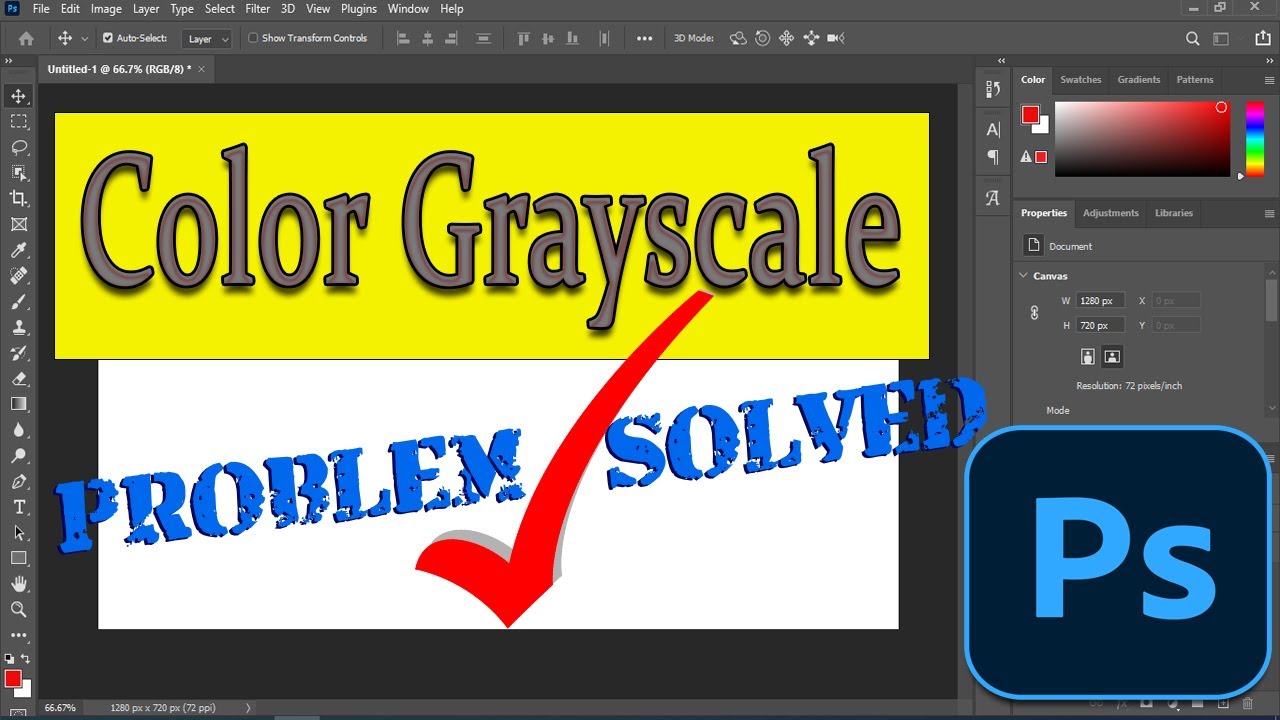The image size is (1280, 720).
Task: Select the Horizontal Type tool
Action: tap(19, 507)
